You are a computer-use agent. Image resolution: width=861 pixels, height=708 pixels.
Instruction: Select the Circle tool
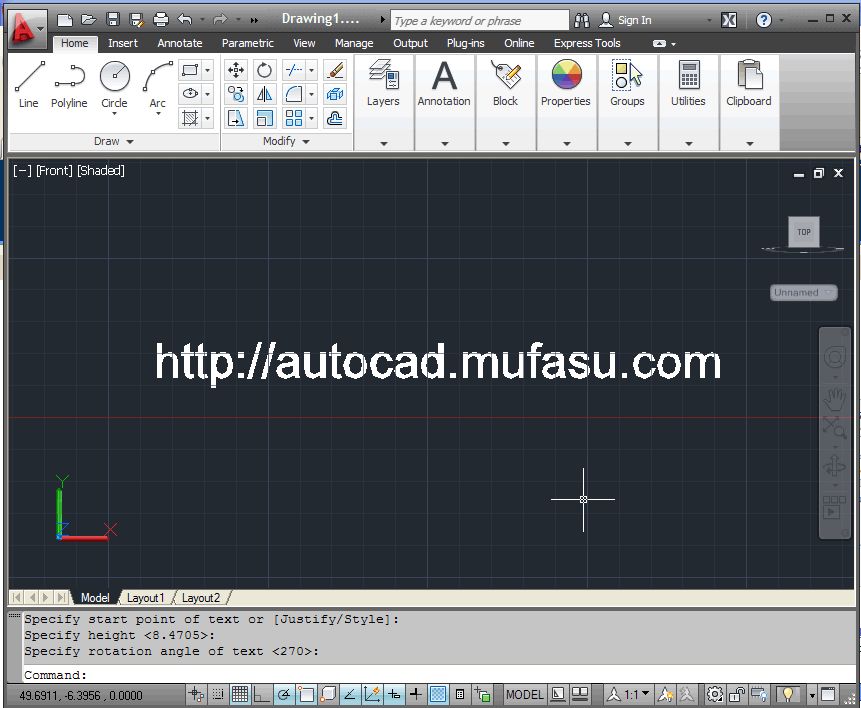pyautogui.click(x=114, y=85)
